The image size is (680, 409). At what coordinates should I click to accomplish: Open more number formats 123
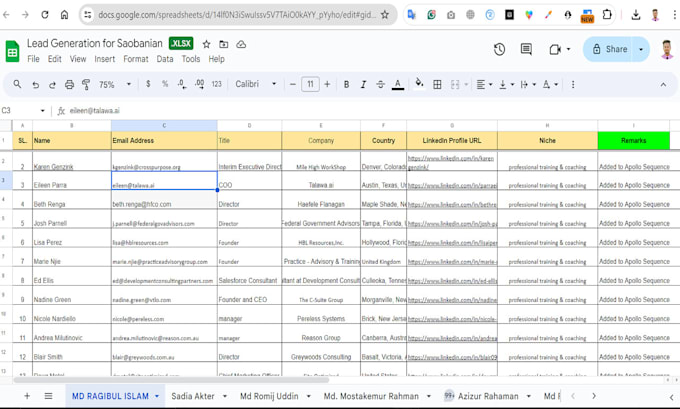[216, 84]
